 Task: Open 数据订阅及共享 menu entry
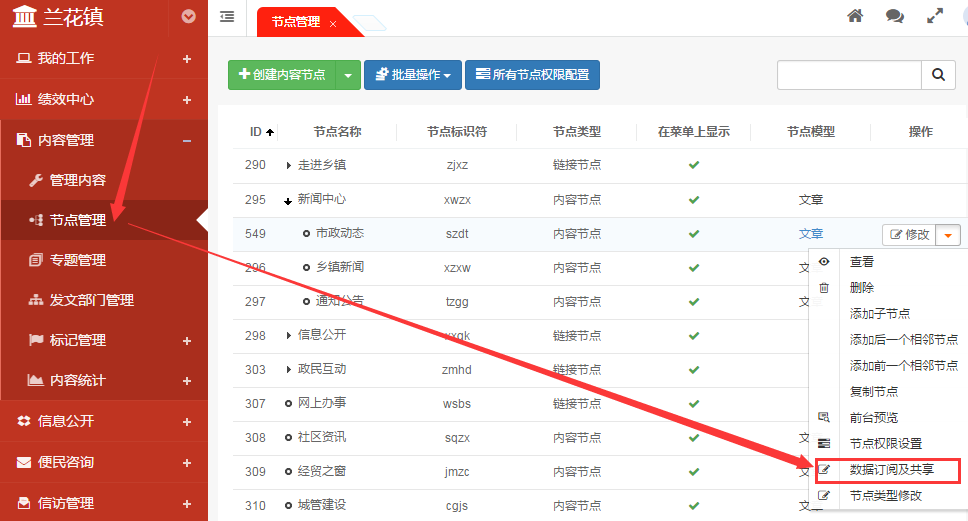point(891,470)
